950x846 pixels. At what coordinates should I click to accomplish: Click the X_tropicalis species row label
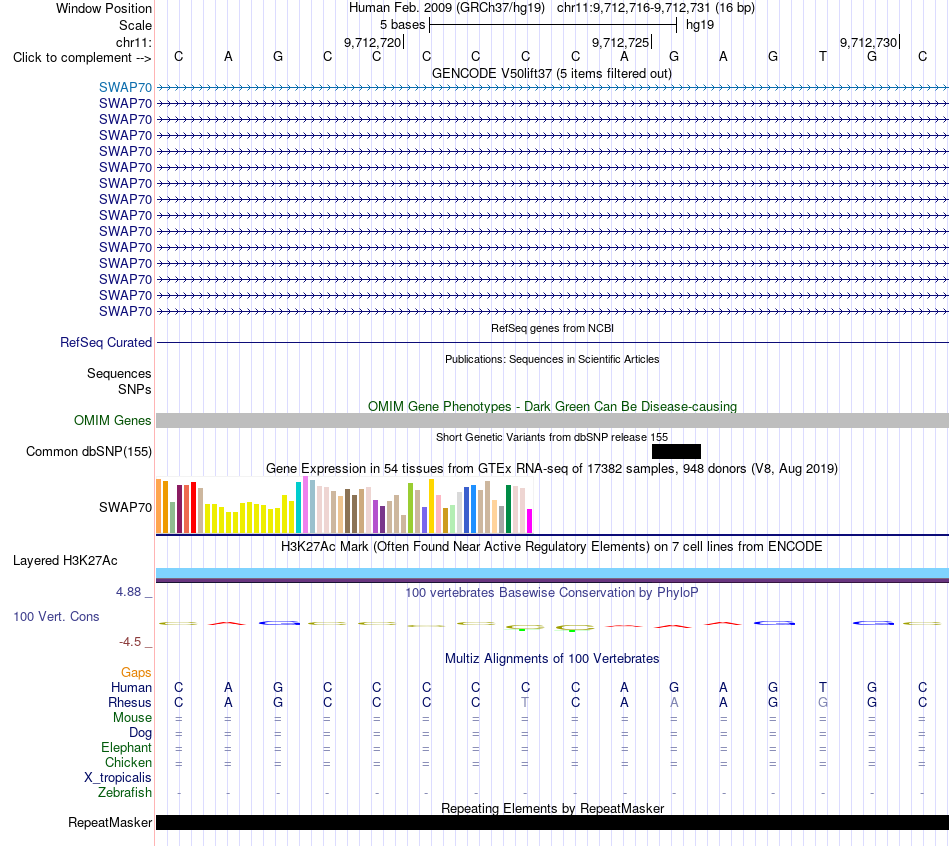pos(118,778)
